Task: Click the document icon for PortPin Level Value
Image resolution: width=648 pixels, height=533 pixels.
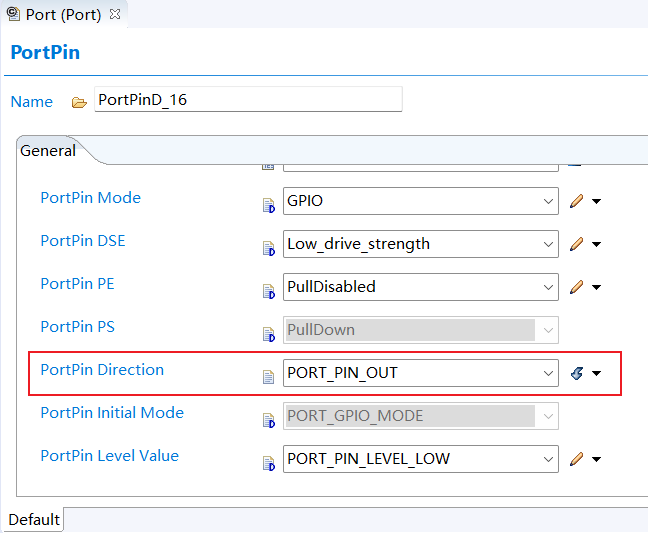Action: pyautogui.click(x=269, y=463)
